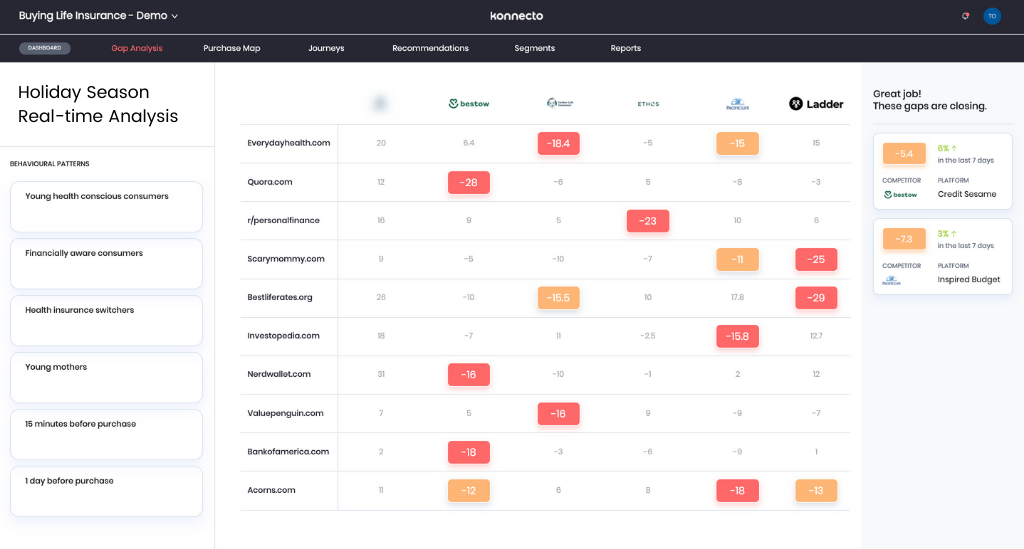Viewport: 1024px width, 549px height.
Task: Click the -13 gap in Acorns.com row
Action: coord(816,490)
